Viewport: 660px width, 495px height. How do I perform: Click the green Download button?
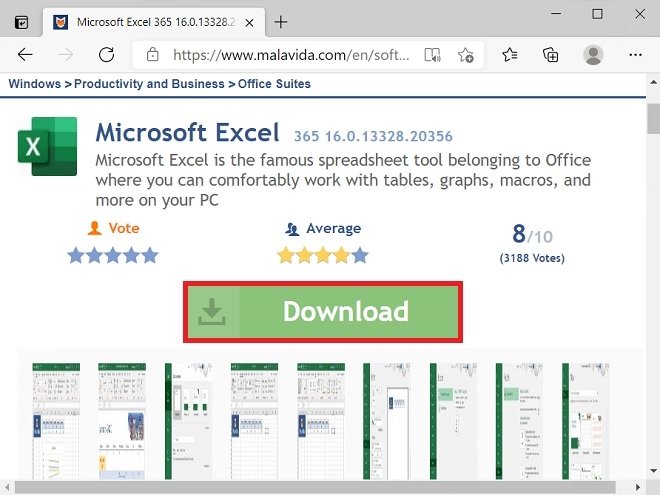coord(323,312)
